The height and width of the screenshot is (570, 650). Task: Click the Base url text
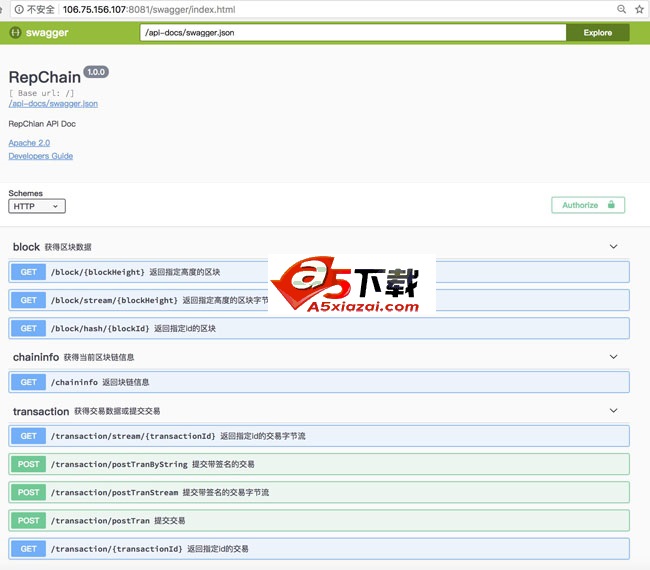(x=41, y=93)
